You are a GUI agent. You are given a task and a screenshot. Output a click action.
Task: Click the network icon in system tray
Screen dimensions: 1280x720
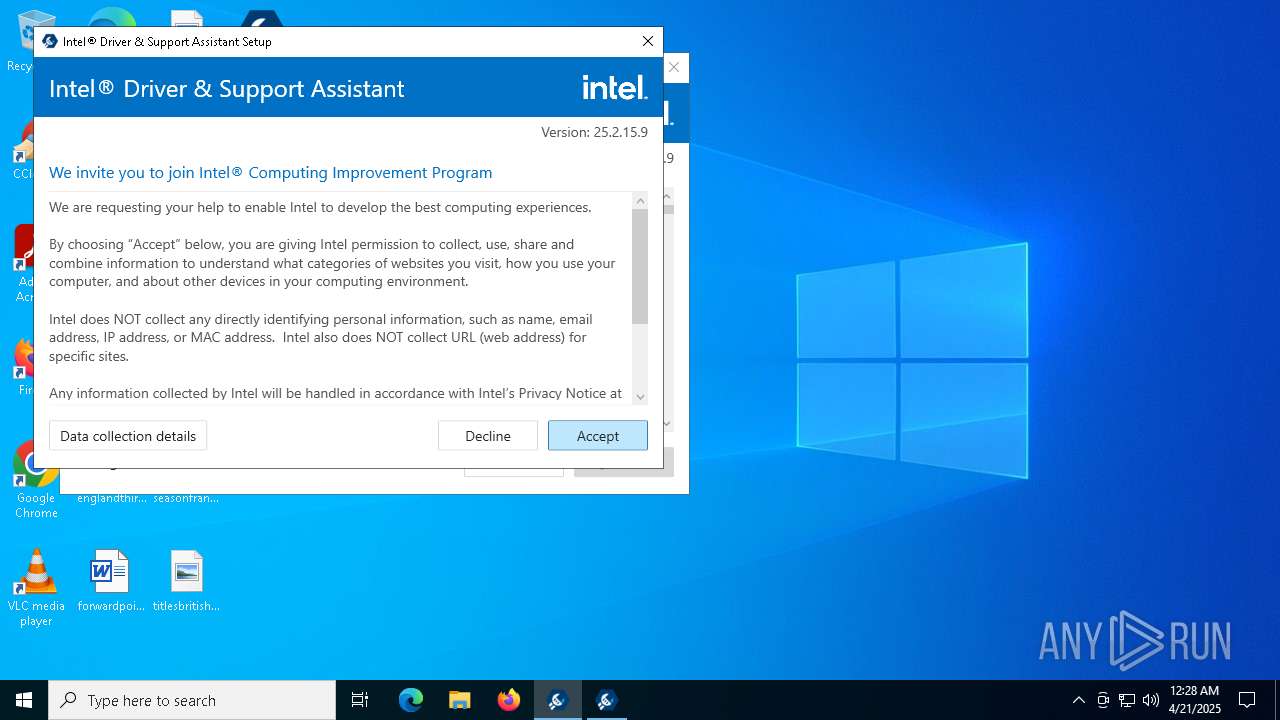[1127, 700]
